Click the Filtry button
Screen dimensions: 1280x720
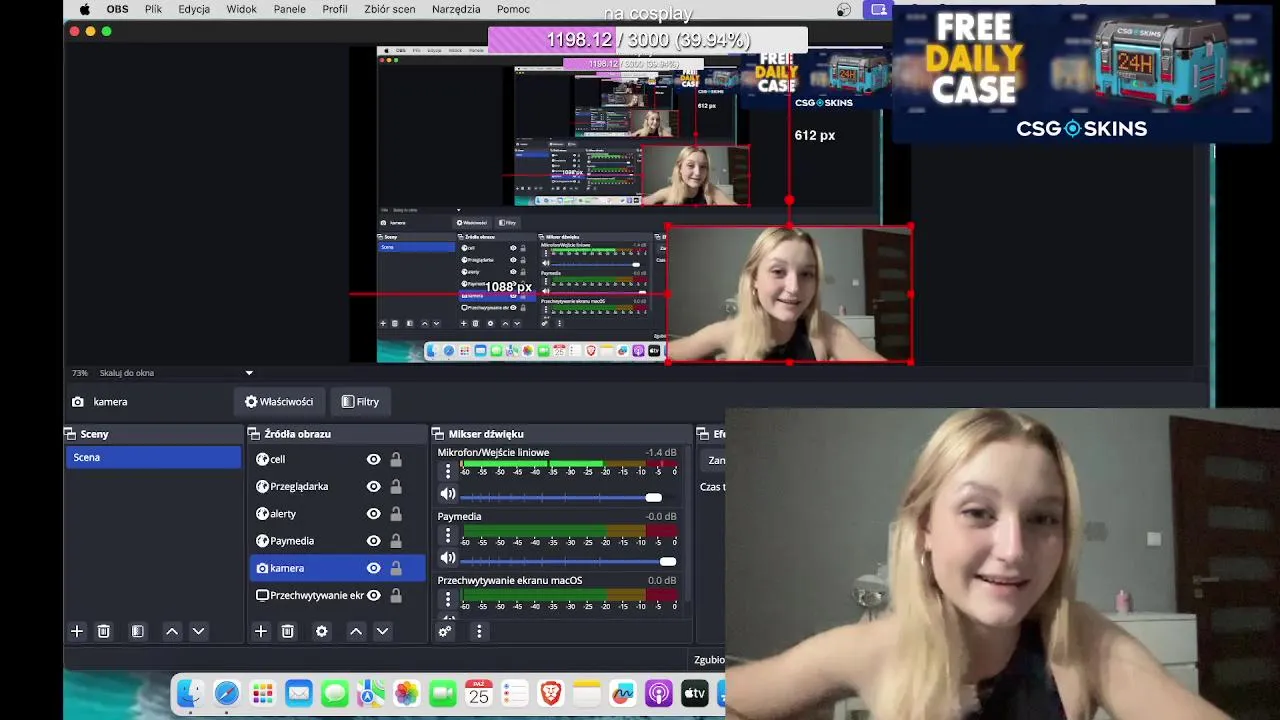pyautogui.click(x=360, y=402)
